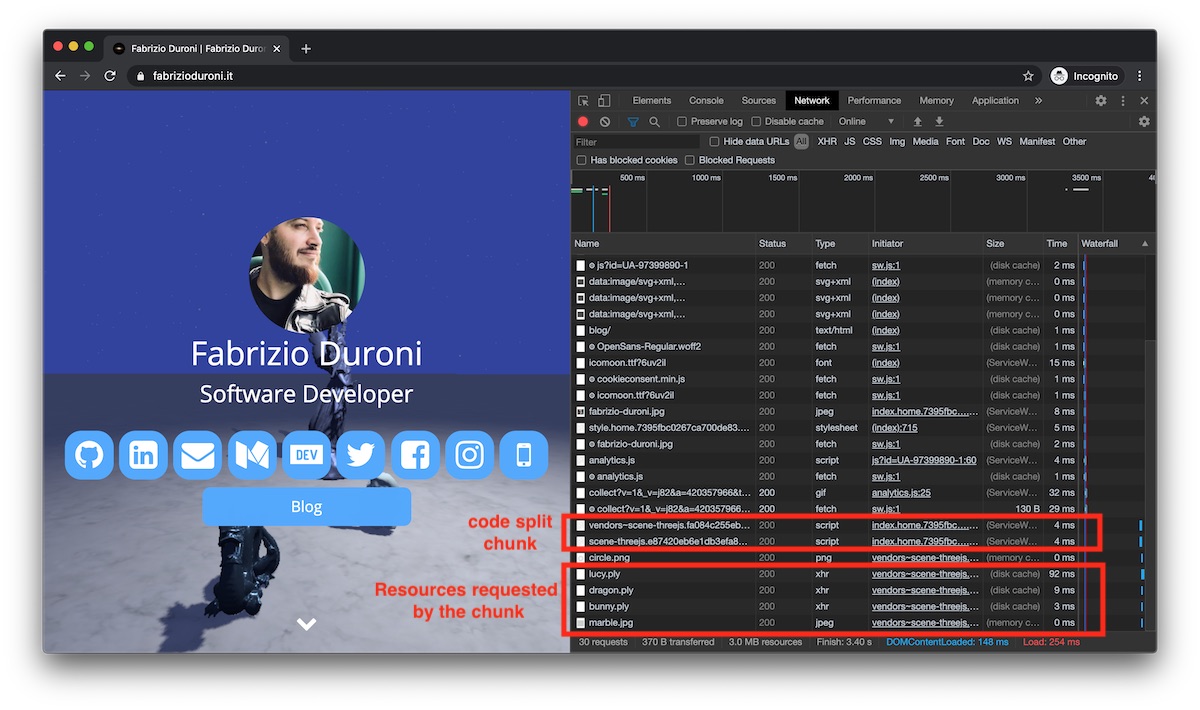Click the import HAR upload arrow

pos(918,121)
